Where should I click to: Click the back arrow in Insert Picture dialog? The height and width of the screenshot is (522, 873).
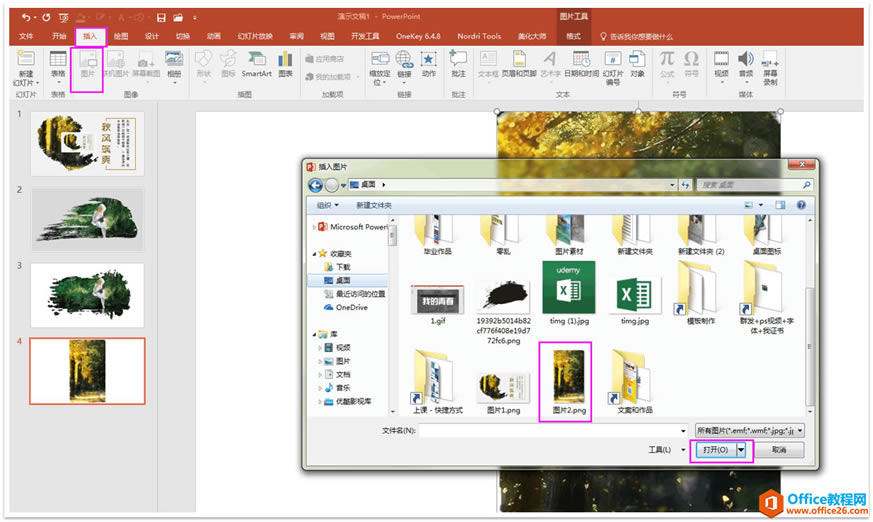315,185
